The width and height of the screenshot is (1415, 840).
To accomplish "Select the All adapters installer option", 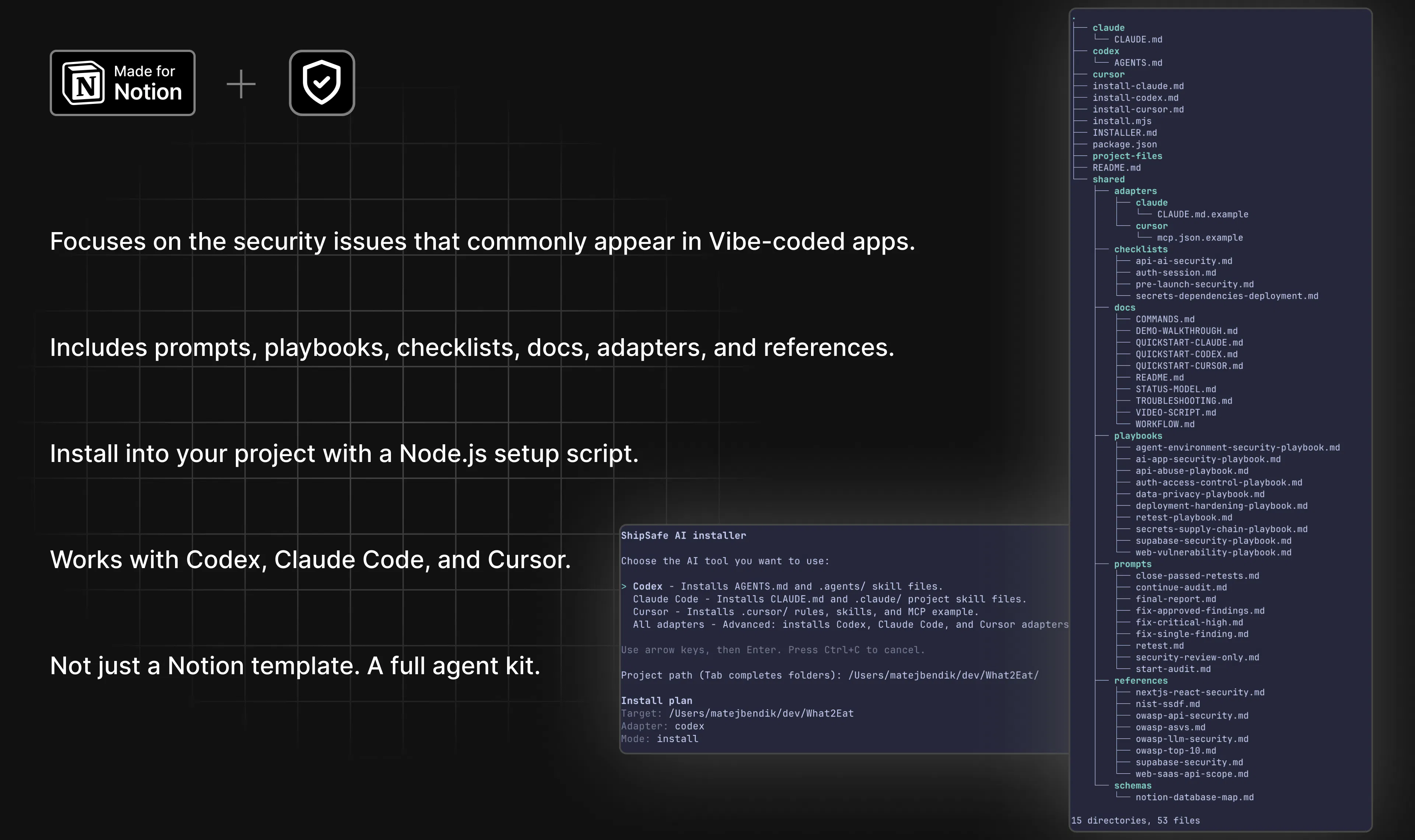I will 851,624.
